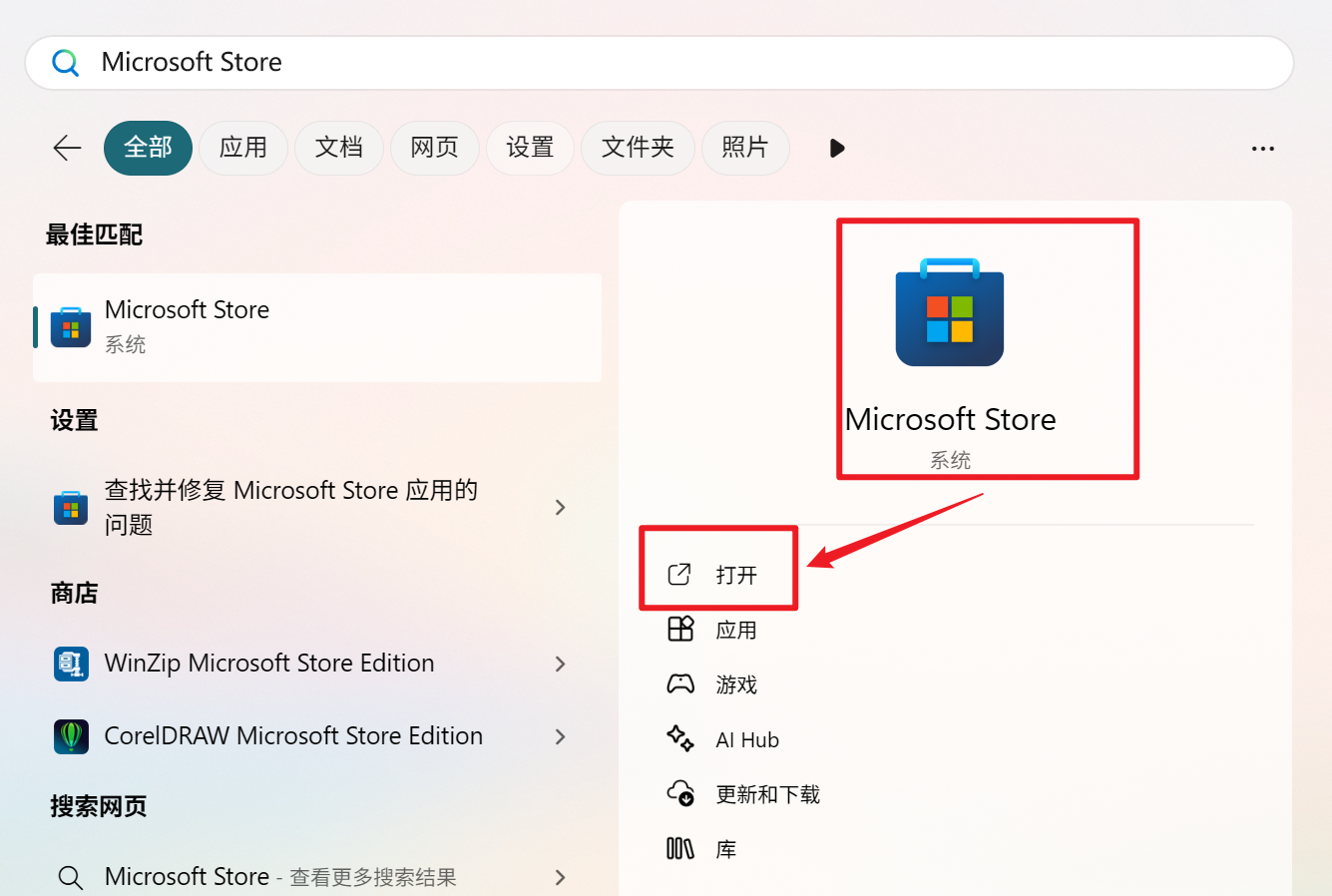The image size is (1332, 896).
Task: Switch to the 文档 filter tab
Action: pyautogui.click(x=339, y=148)
